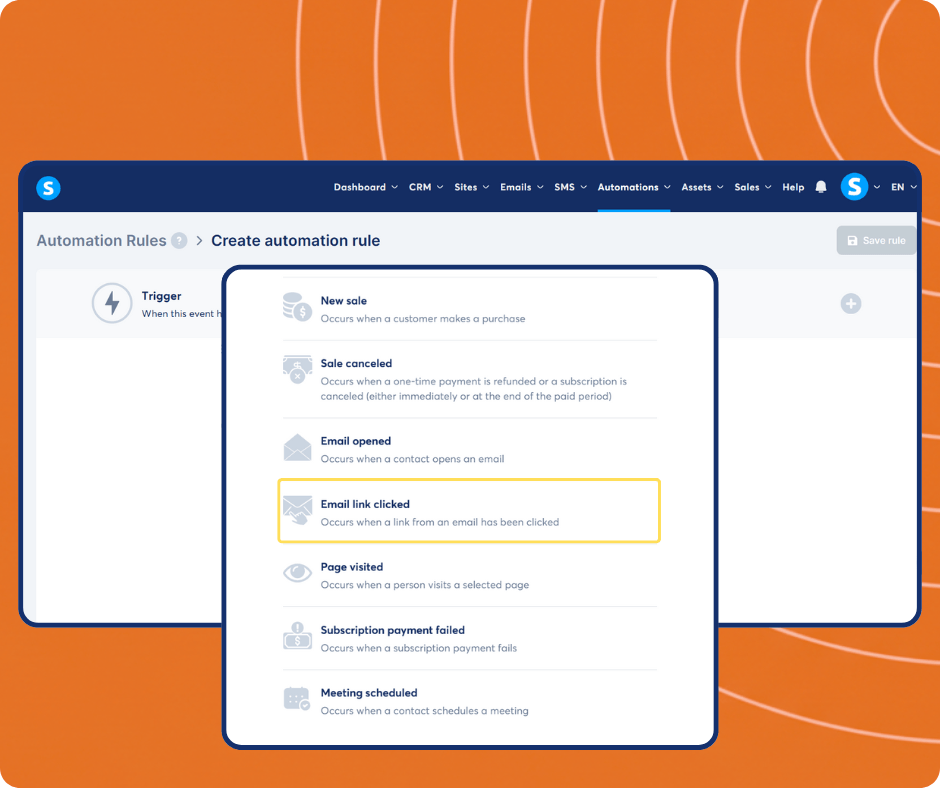
Task: Select the Email opened trigger title
Action: click(355, 441)
